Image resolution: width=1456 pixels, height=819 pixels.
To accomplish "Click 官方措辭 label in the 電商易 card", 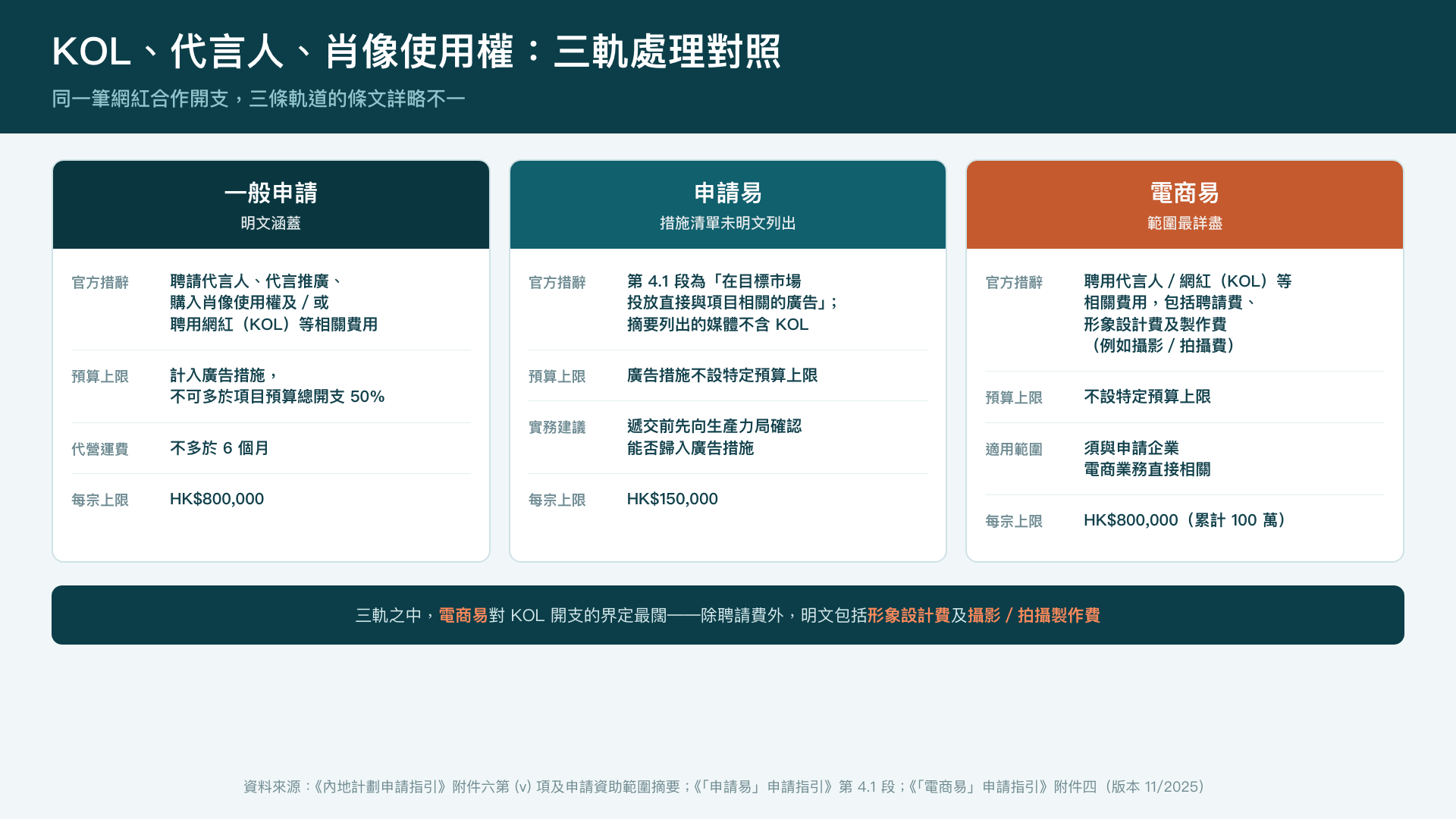I will (1014, 282).
